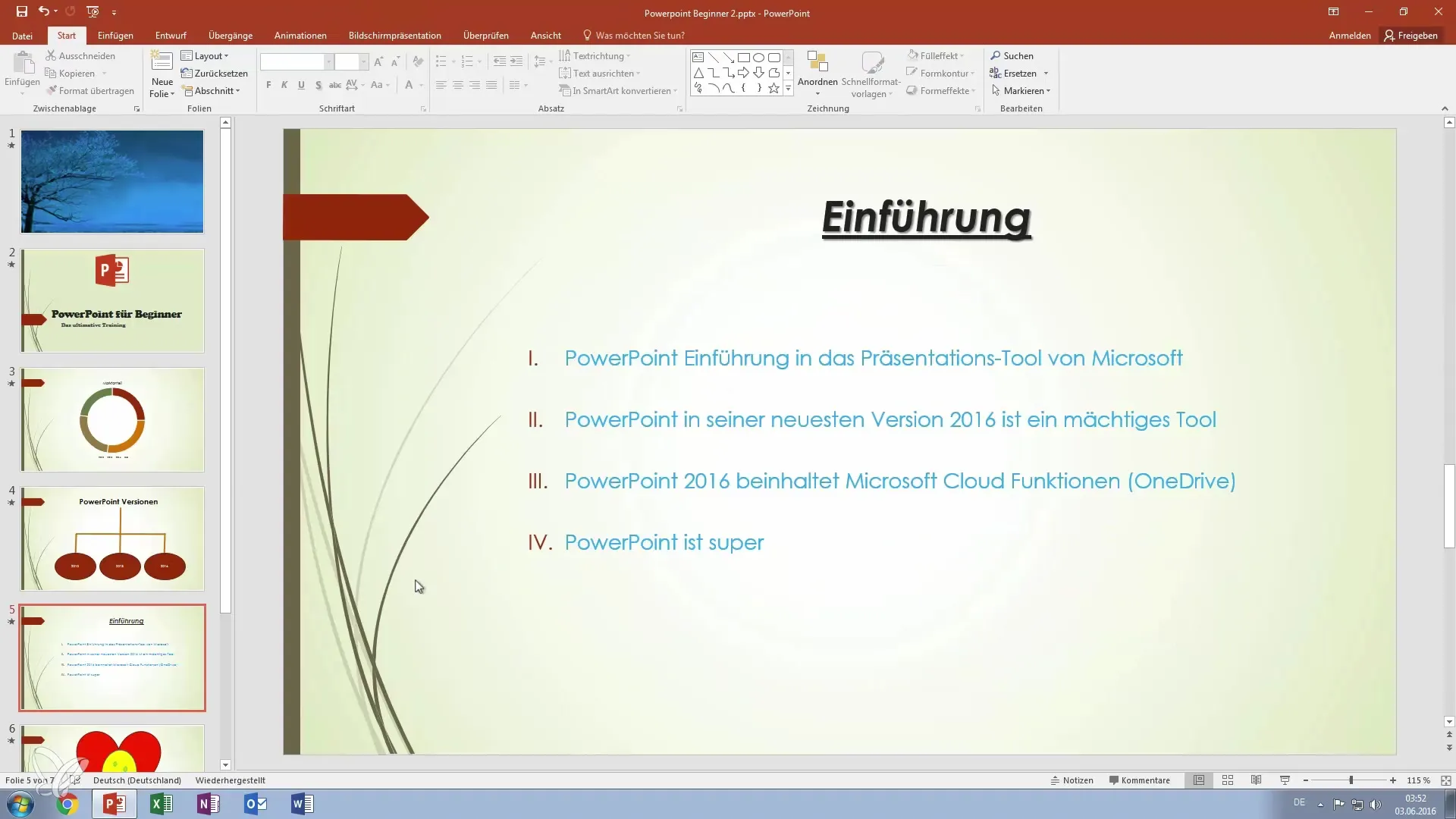The height and width of the screenshot is (819, 1456).
Task: Switch to the Entwurf tab
Action: click(x=171, y=36)
